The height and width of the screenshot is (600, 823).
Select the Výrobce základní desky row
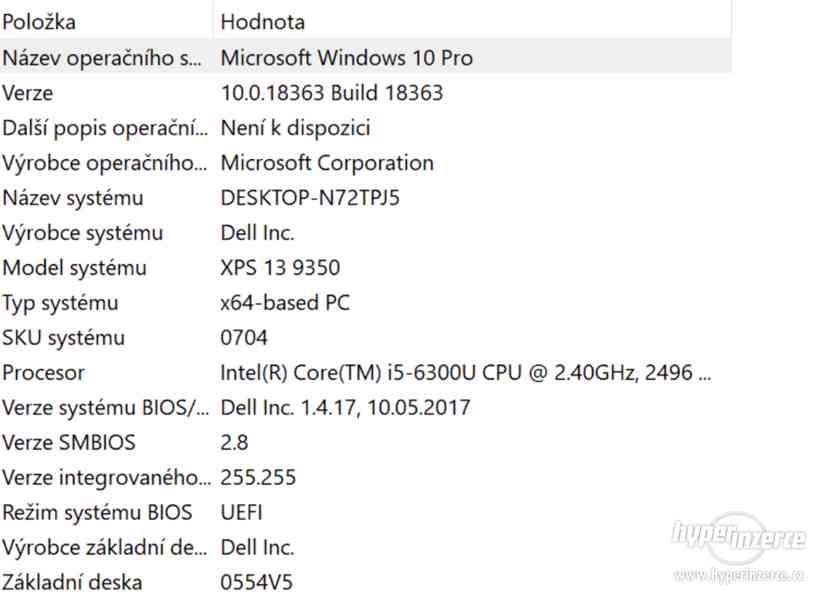point(366,548)
